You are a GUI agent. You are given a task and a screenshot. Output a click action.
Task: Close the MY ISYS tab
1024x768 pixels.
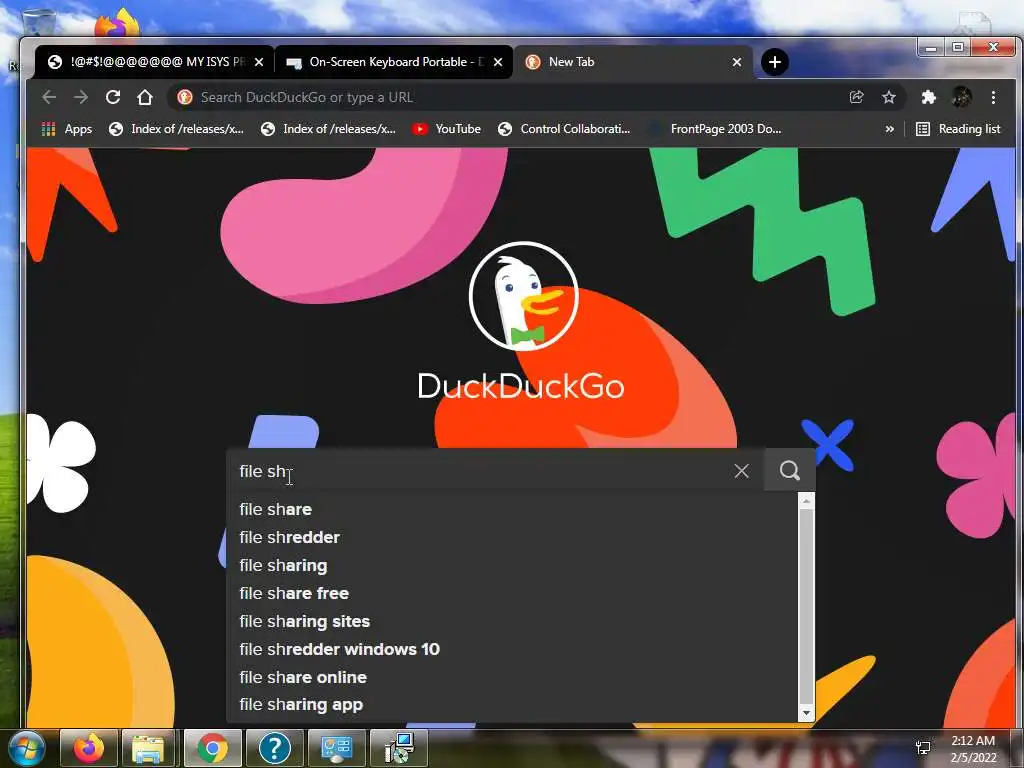coord(259,62)
